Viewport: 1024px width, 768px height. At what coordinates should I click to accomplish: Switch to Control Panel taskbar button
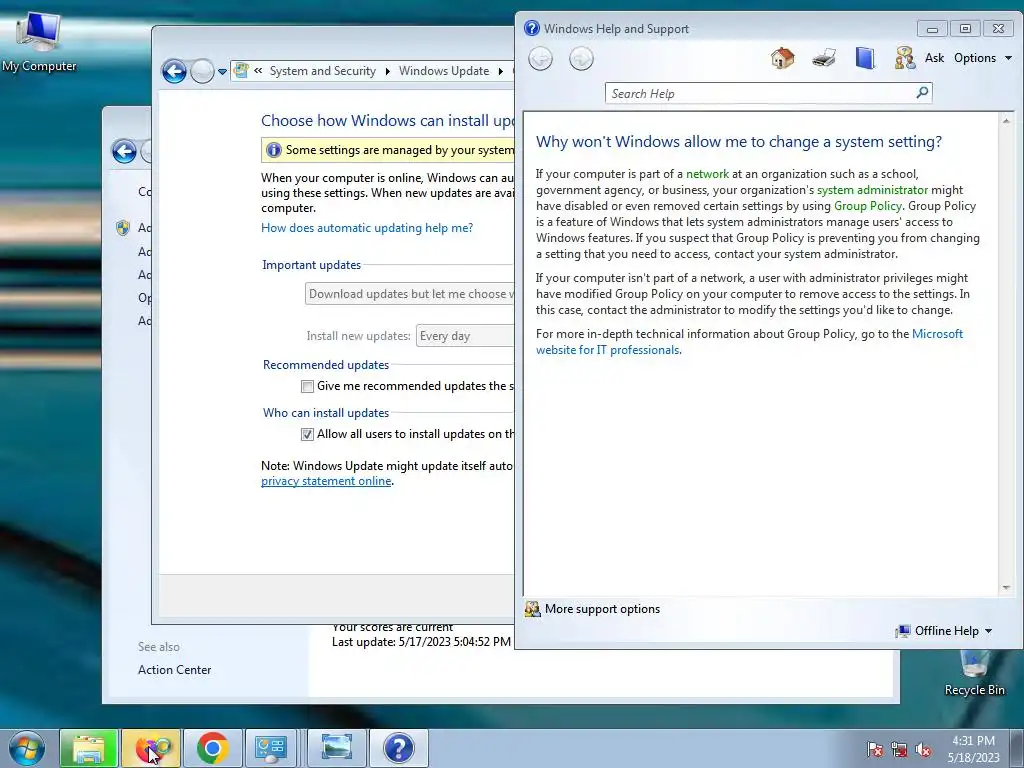271,748
